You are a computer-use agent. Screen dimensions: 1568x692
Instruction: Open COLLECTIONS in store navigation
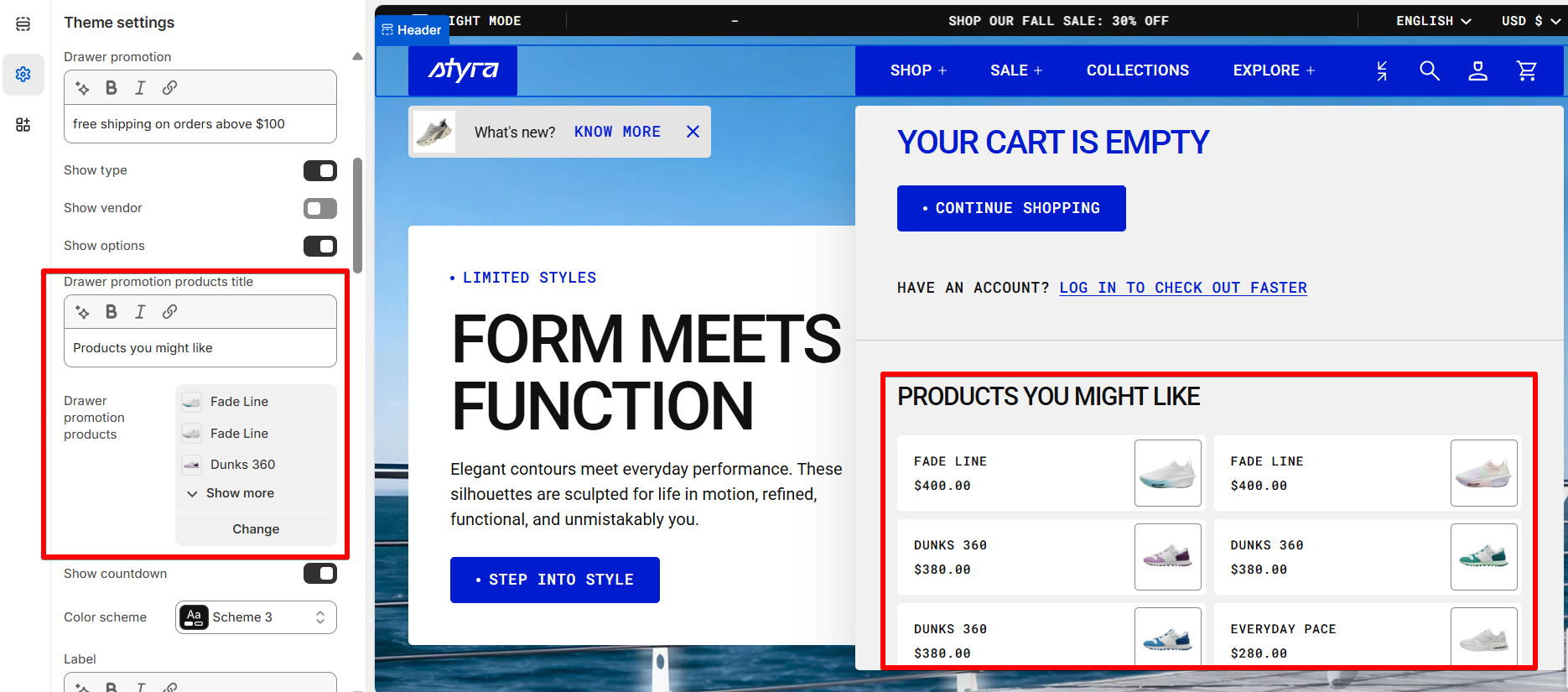[1138, 71]
